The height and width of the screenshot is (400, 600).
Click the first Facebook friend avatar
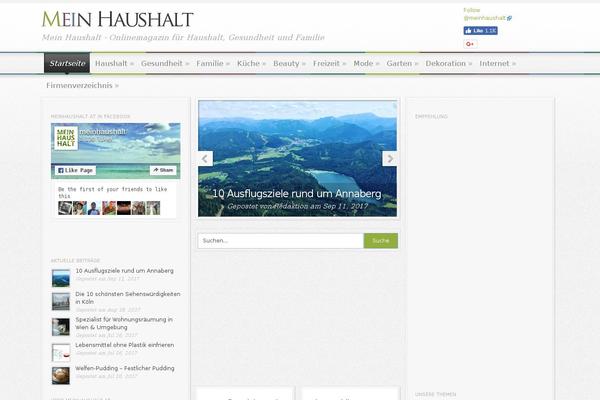click(65, 208)
